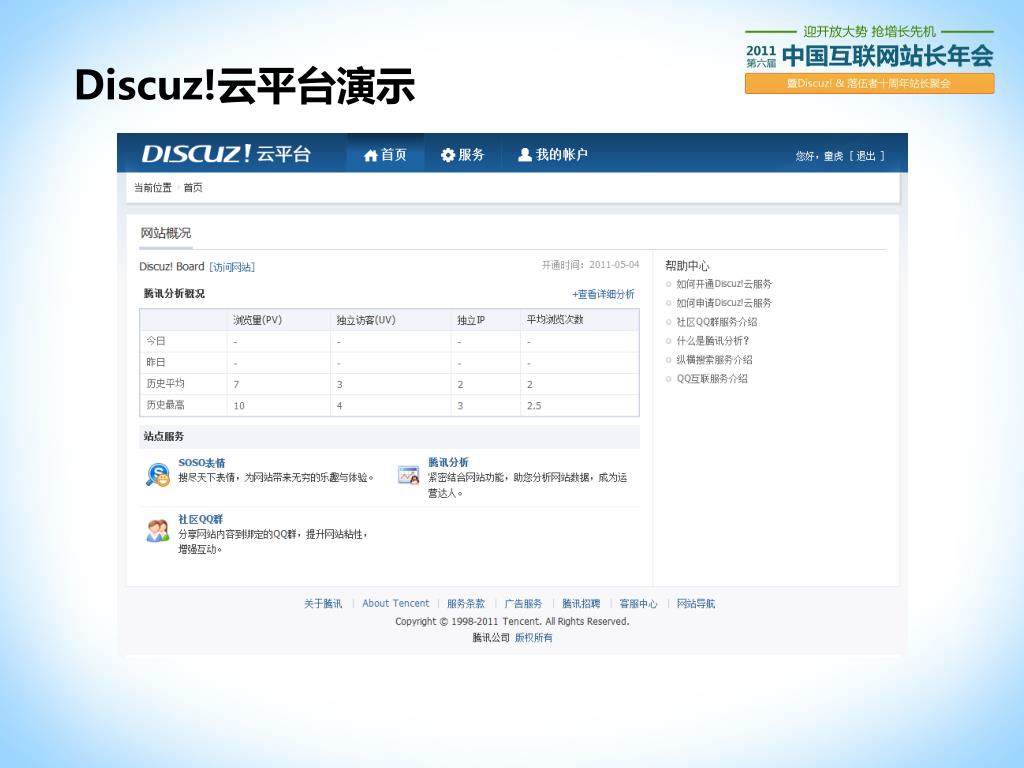
Task: Click the 帮助中心 heading
Action: coord(687,266)
